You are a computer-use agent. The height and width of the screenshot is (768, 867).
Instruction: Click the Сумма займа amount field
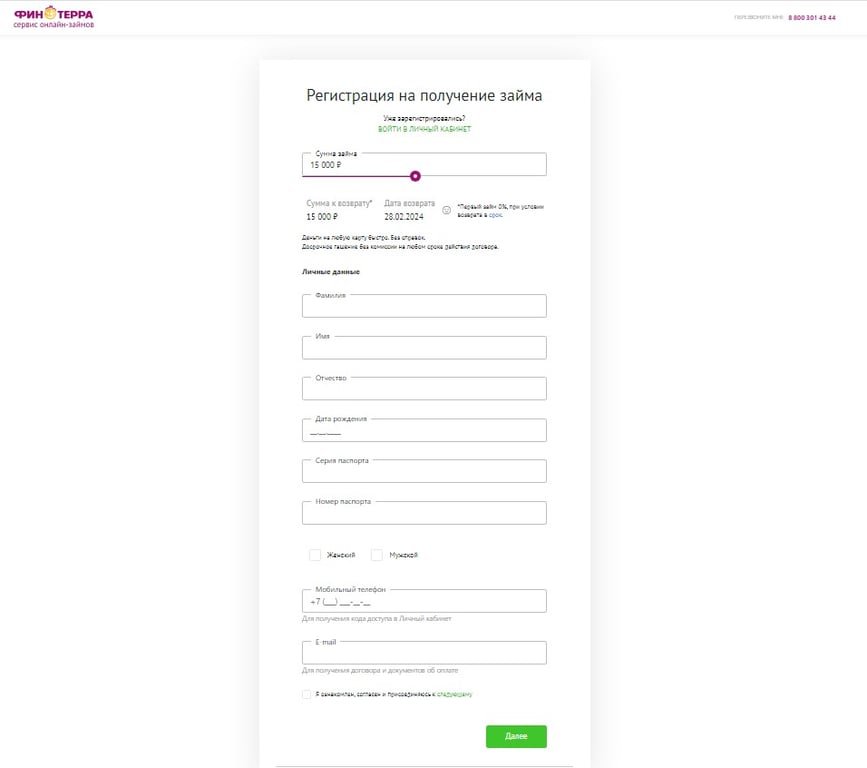pyautogui.click(x=424, y=164)
